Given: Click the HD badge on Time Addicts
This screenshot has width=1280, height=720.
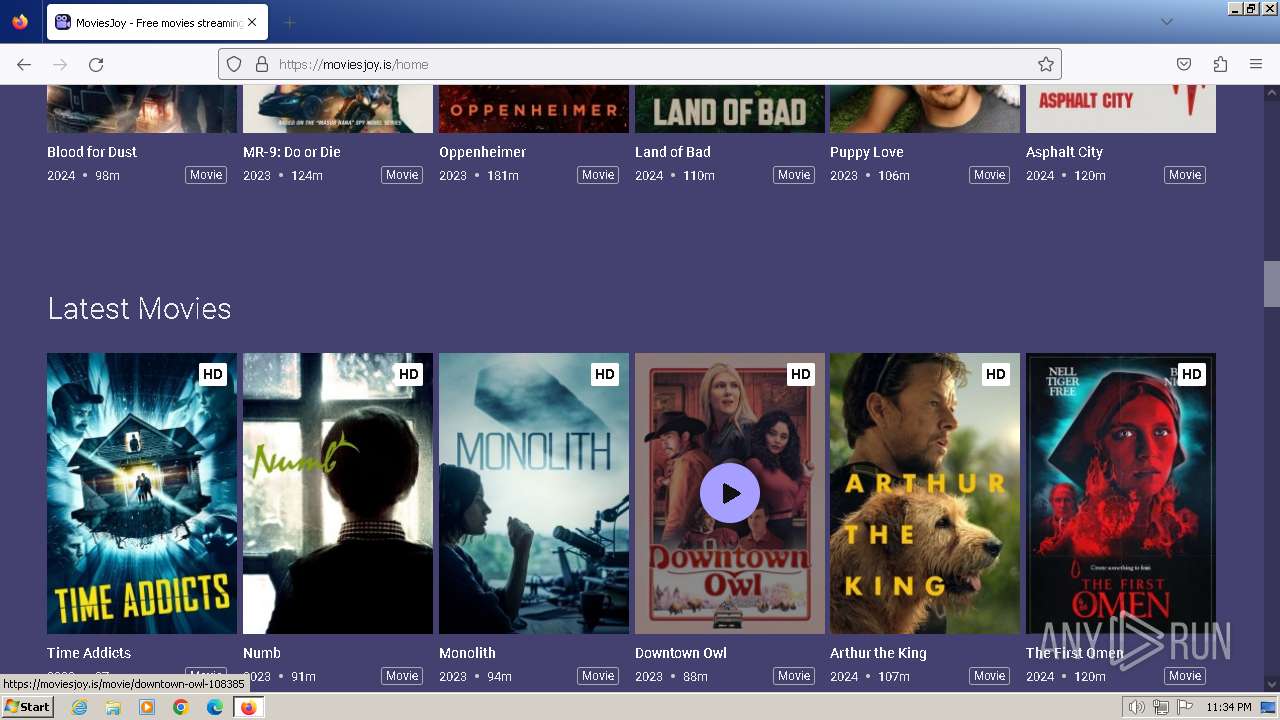Looking at the screenshot, I should 213,374.
